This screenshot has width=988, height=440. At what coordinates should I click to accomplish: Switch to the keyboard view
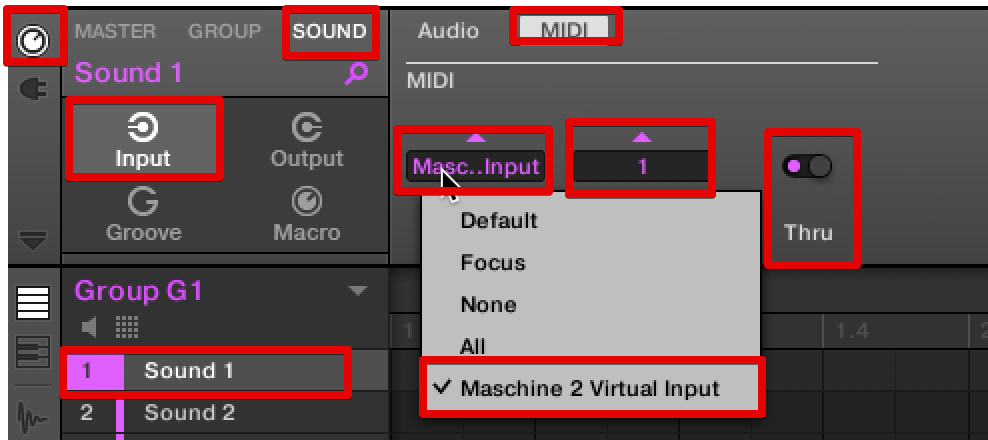tap(33, 352)
